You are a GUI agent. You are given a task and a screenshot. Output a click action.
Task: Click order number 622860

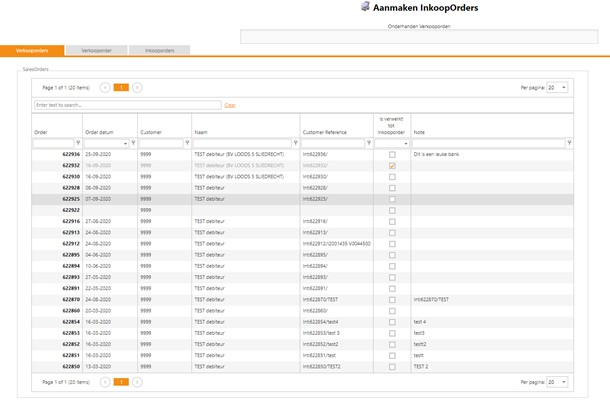tap(71, 311)
